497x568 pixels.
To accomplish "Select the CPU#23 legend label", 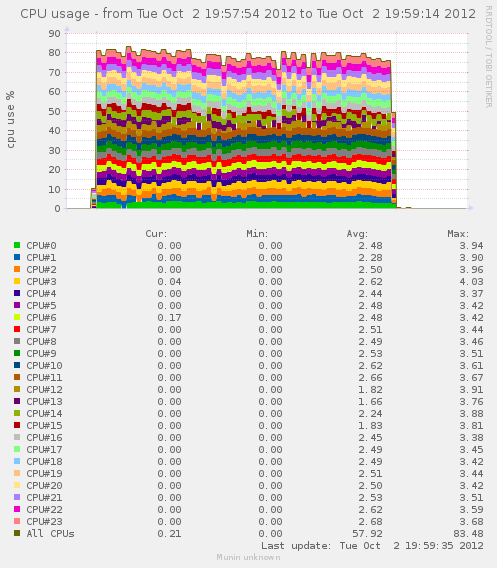I will (44, 521).
